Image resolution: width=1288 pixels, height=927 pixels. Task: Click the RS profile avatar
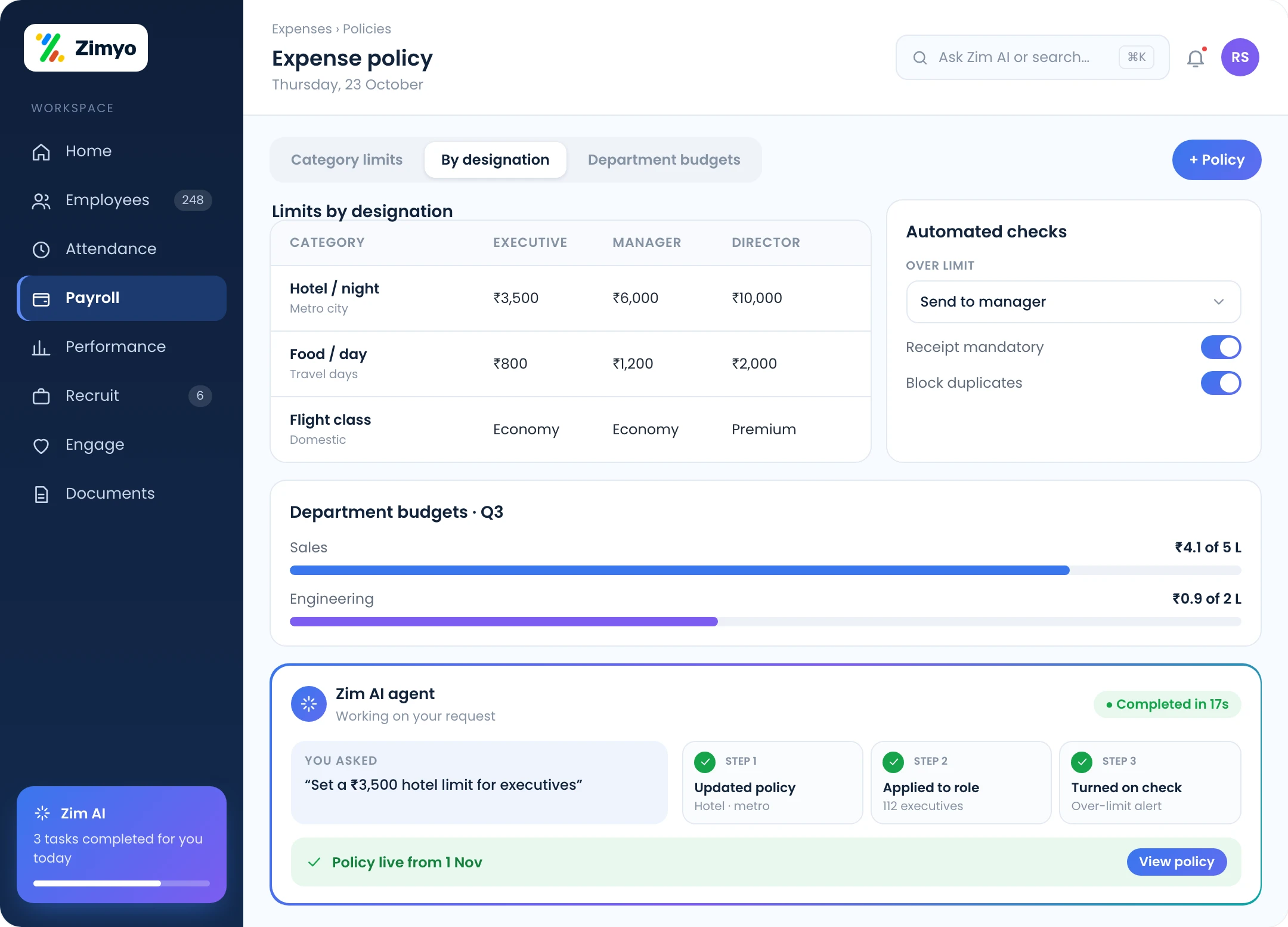(x=1240, y=57)
